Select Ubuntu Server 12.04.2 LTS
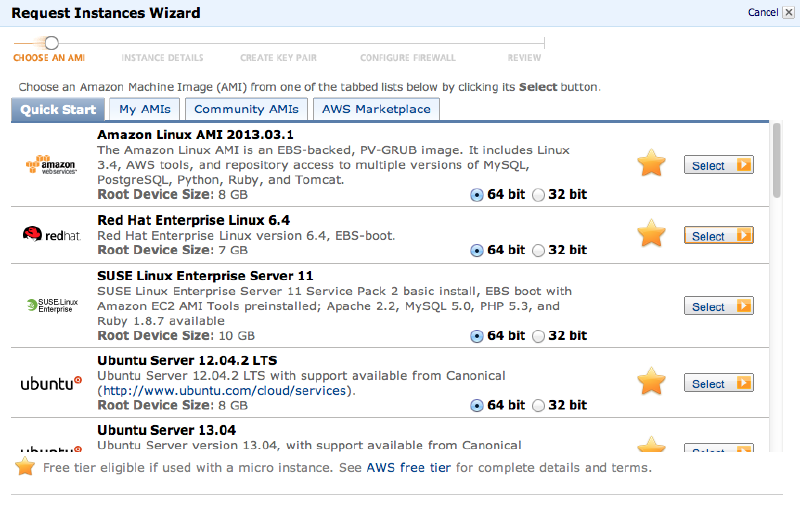 pyautogui.click(x=718, y=383)
